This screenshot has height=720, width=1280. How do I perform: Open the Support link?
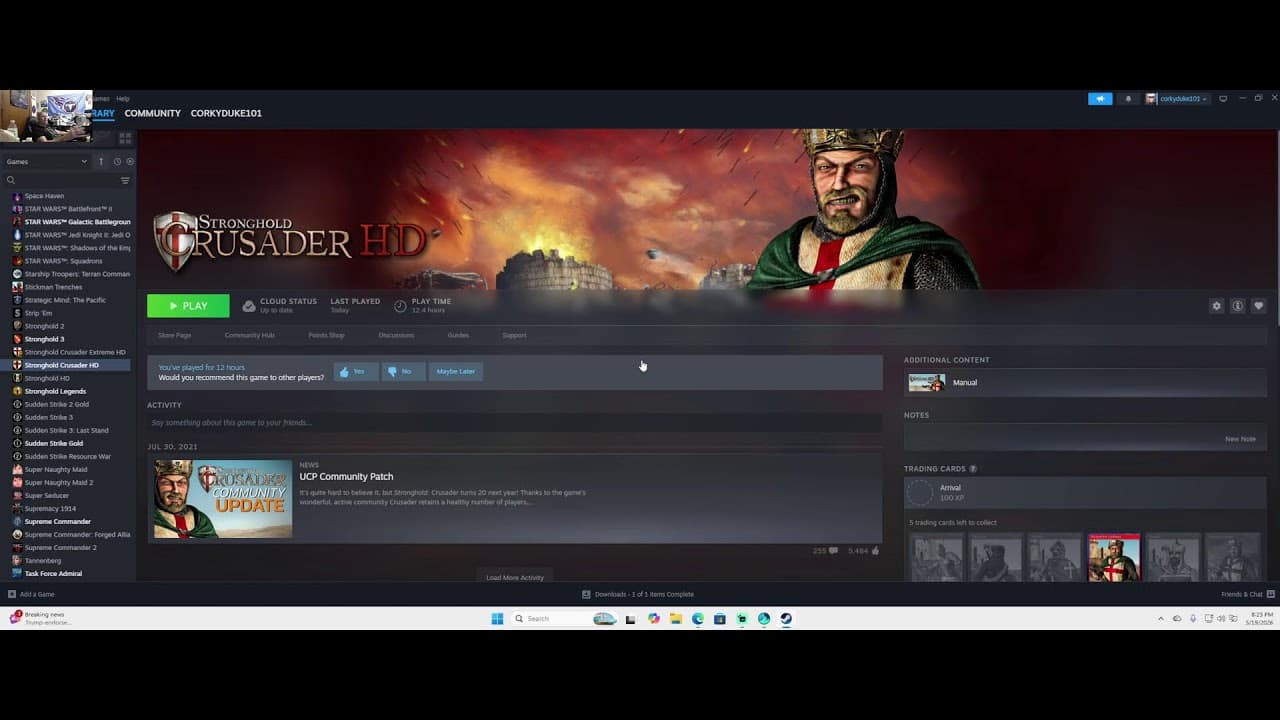point(514,335)
